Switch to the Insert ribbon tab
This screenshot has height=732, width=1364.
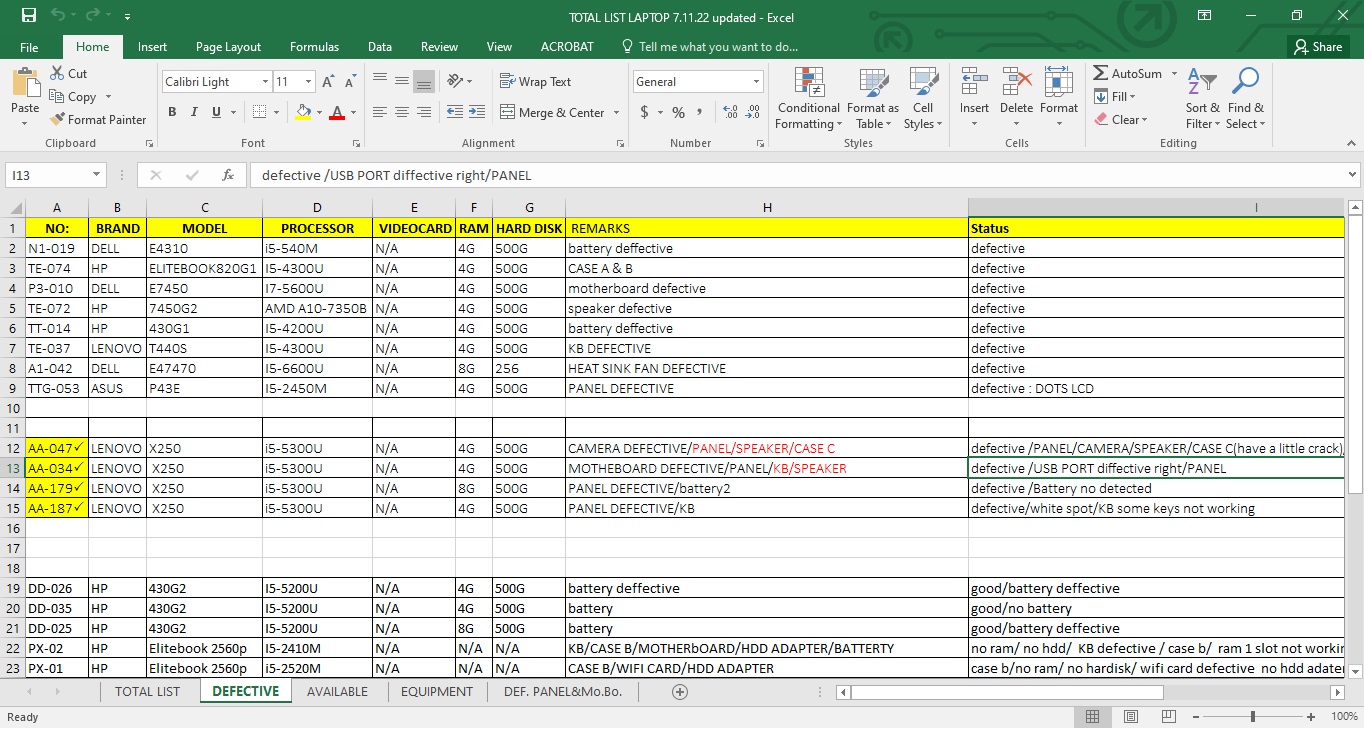point(153,47)
